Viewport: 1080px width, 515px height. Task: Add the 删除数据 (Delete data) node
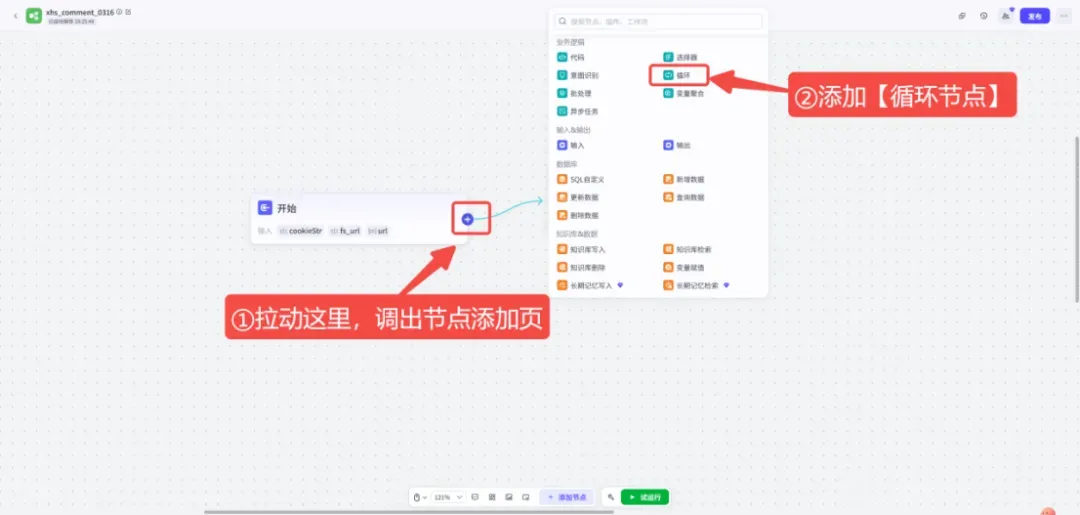pyautogui.click(x=578, y=215)
